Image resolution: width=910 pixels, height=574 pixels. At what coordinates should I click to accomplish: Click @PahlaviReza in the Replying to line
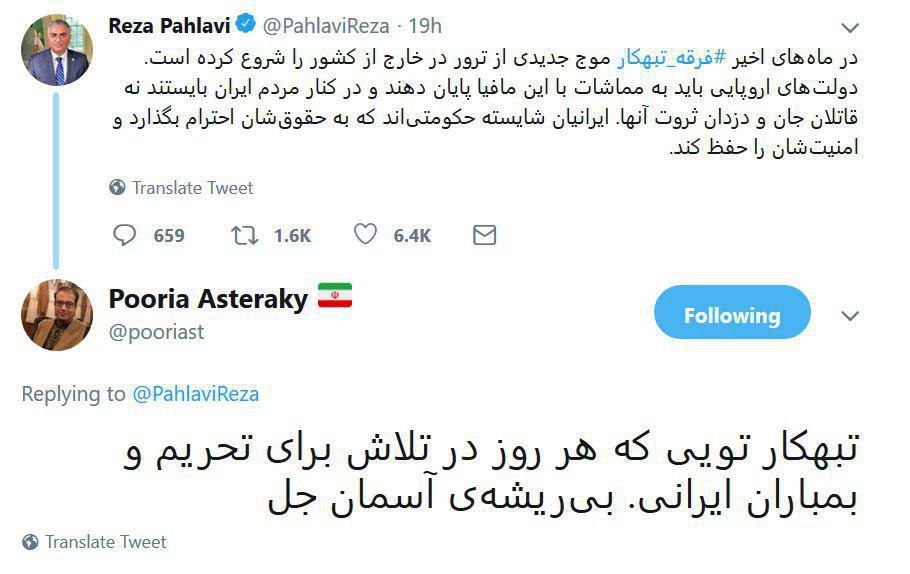tap(195, 394)
